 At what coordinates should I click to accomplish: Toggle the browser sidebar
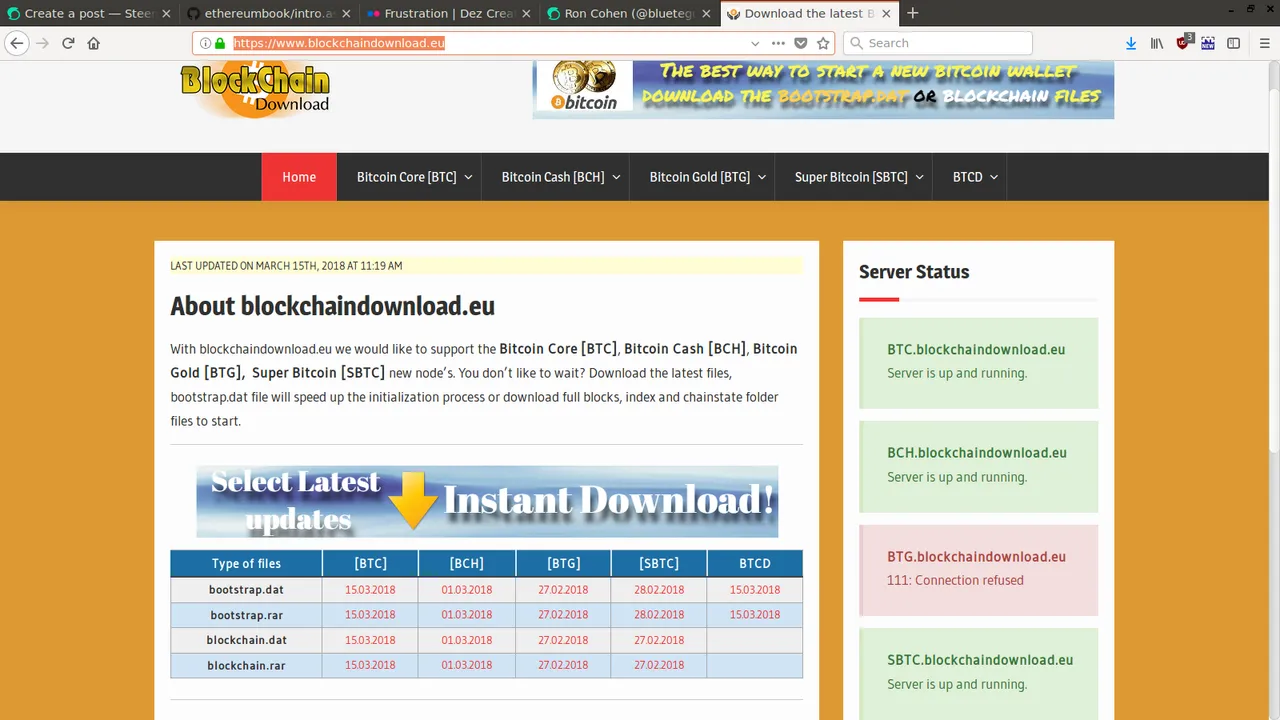coord(1233,43)
